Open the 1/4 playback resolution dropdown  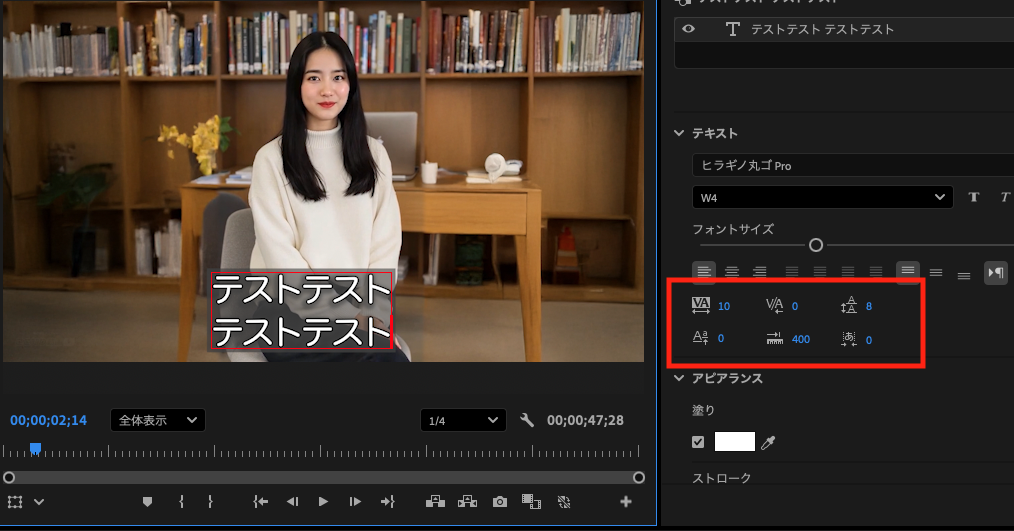462,421
